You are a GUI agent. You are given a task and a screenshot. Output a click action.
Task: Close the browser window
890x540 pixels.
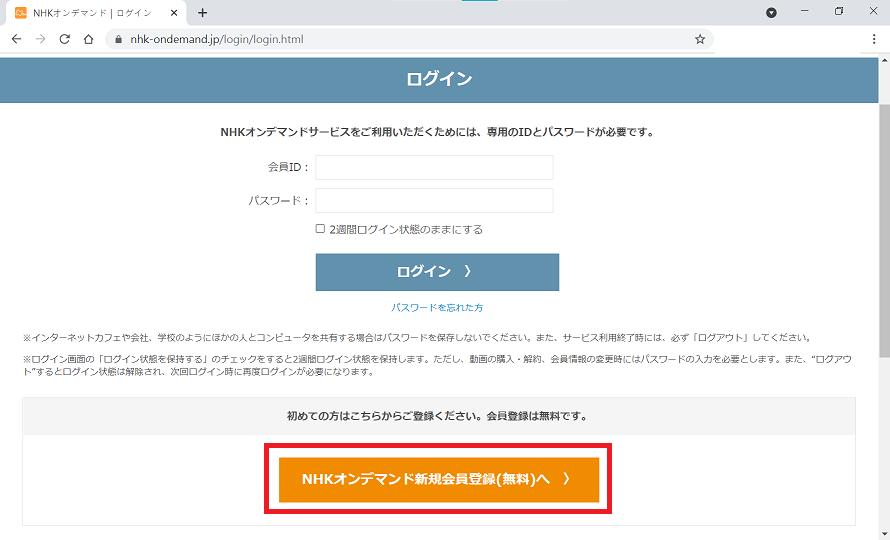tap(873, 11)
